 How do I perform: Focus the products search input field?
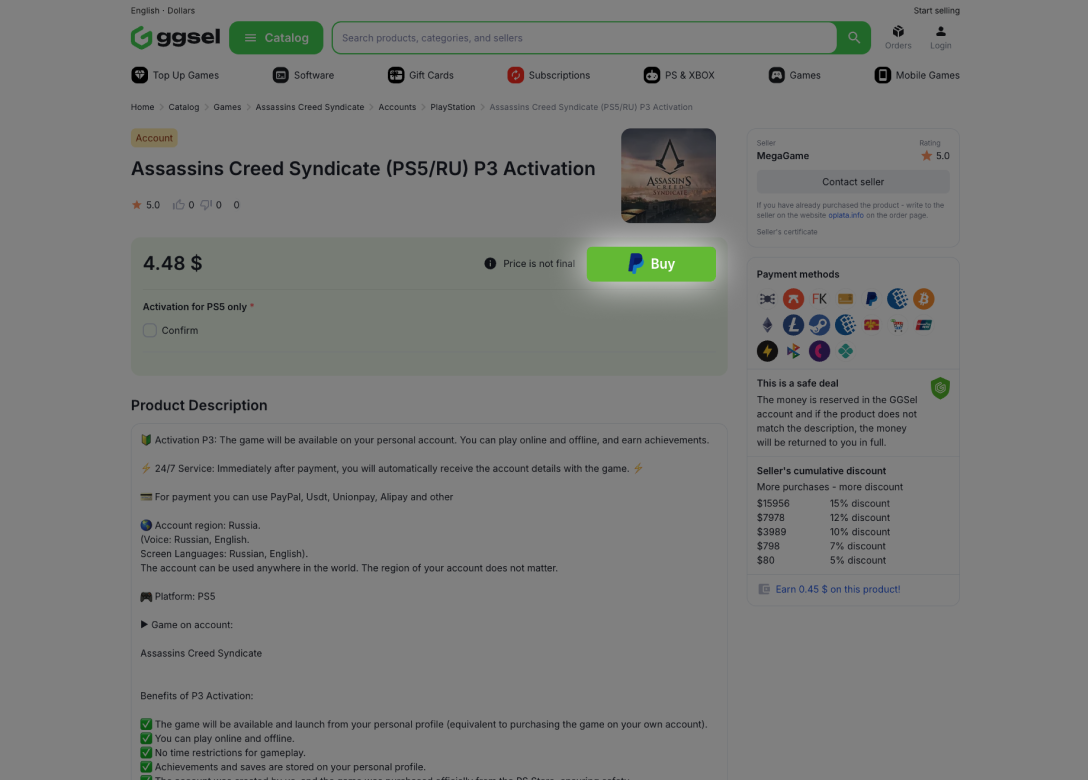coord(584,37)
